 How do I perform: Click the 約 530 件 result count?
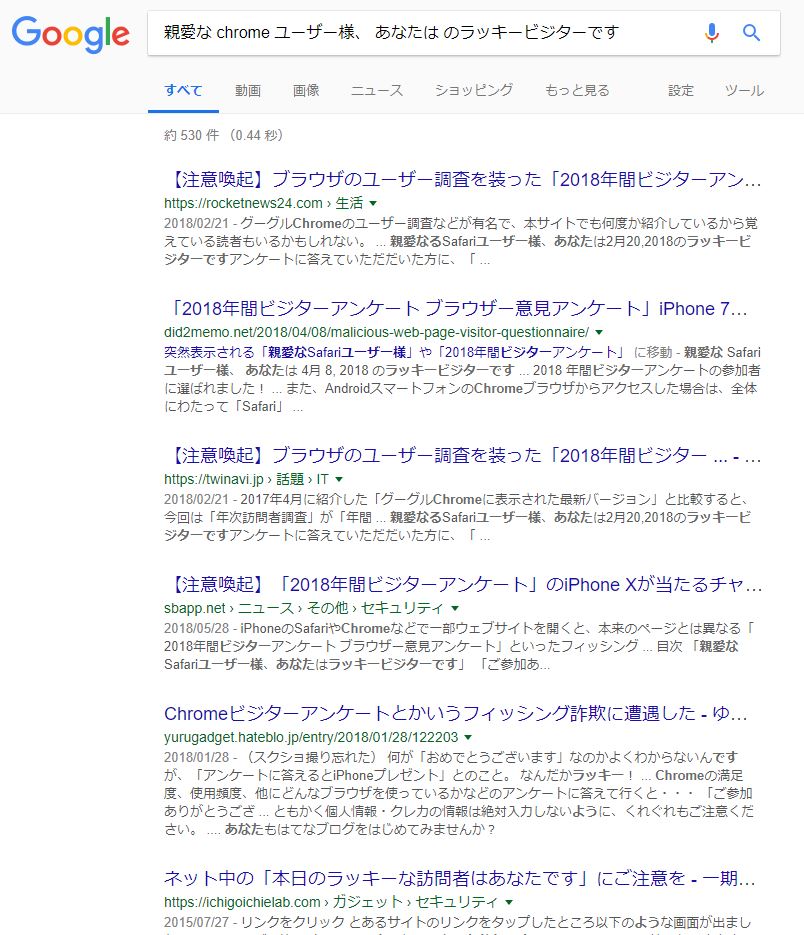click(x=223, y=135)
